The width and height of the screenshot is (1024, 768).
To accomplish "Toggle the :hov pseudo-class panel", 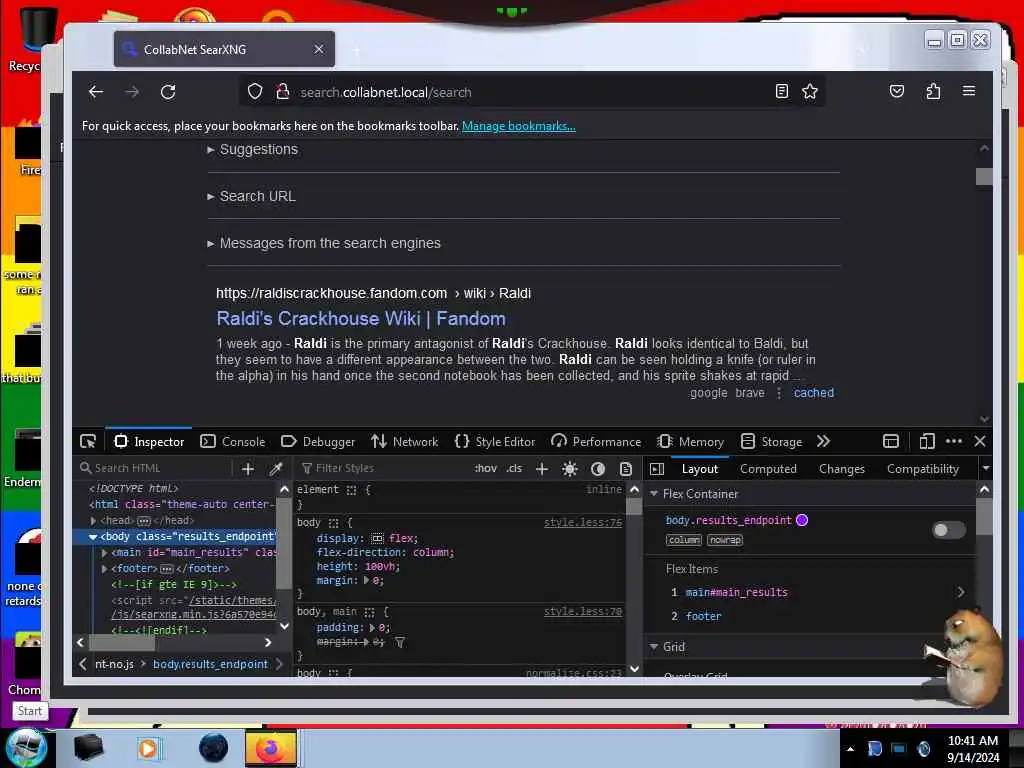I will [x=485, y=468].
